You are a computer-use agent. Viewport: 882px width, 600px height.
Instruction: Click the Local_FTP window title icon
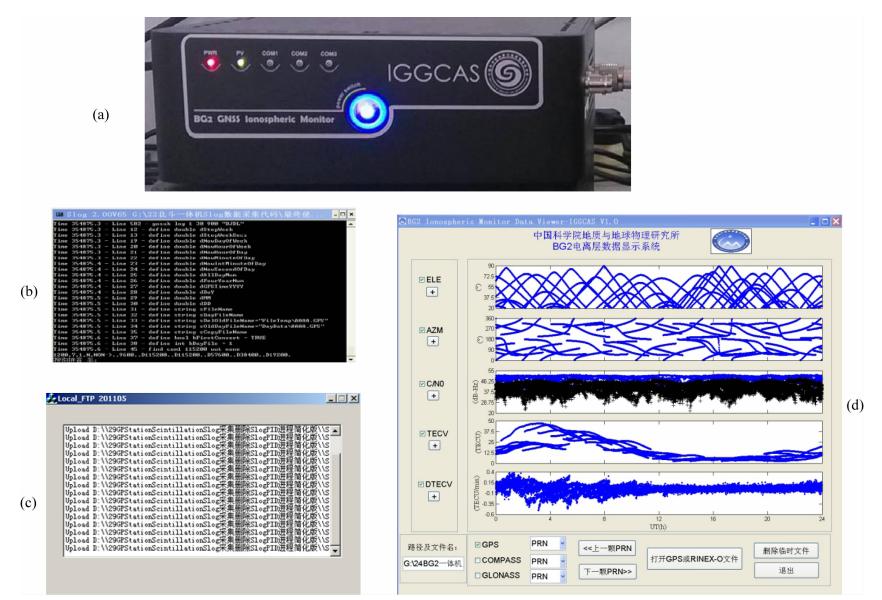pyautogui.click(x=52, y=398)
